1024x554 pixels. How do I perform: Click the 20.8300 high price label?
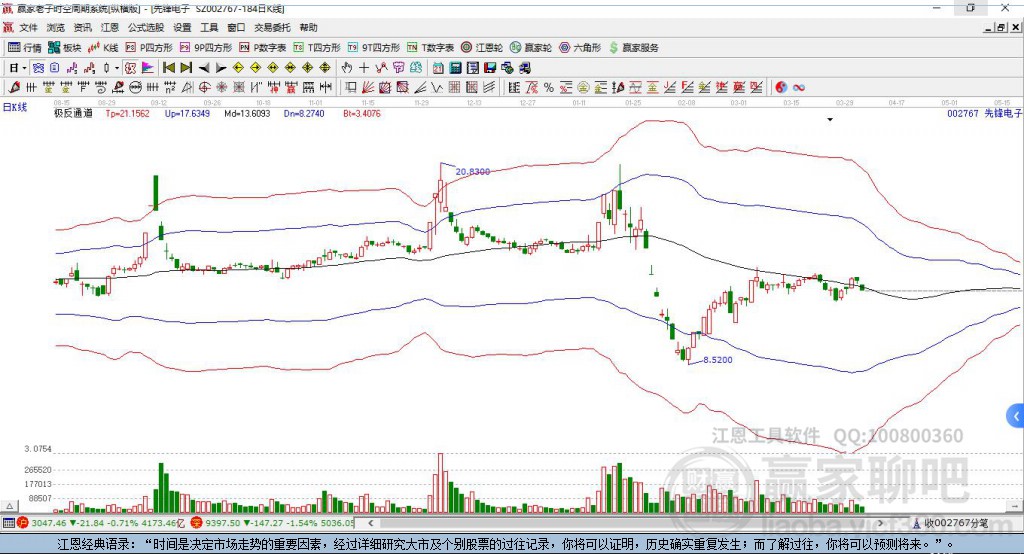473,171
